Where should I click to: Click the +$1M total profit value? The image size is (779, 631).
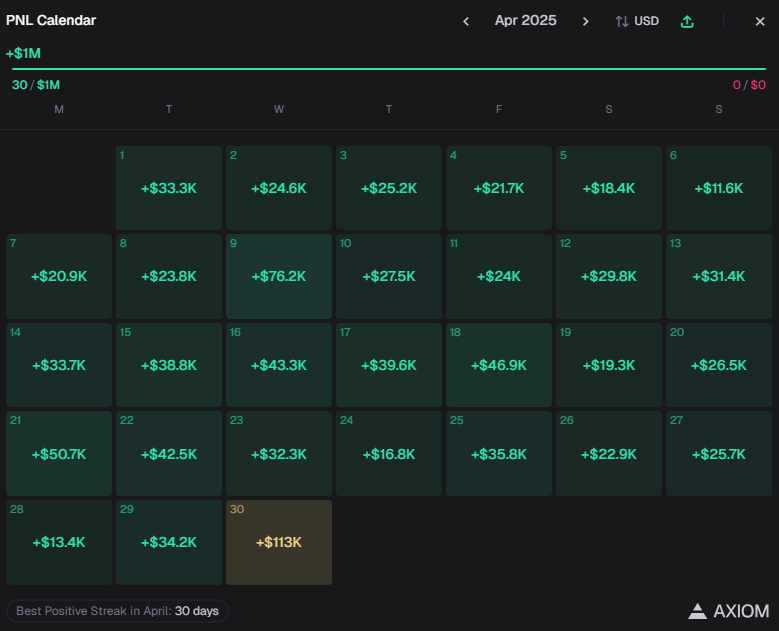coord(23,53)
